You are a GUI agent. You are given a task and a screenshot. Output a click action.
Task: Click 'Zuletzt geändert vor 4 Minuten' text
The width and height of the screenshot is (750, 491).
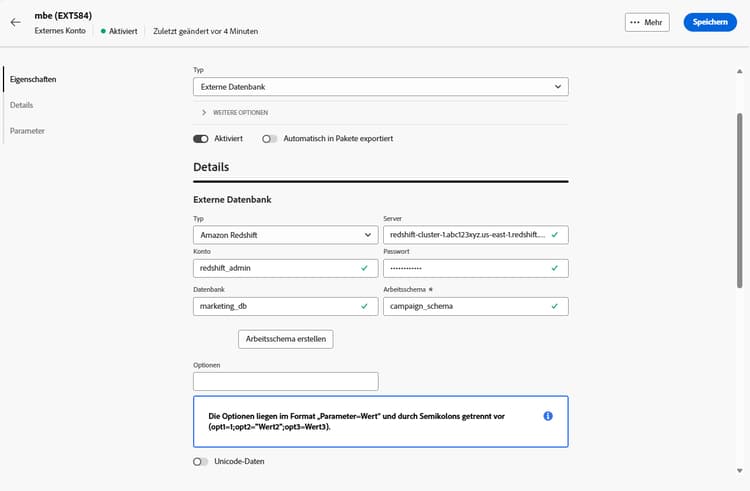pyautogui.click(x=206, y=31)
